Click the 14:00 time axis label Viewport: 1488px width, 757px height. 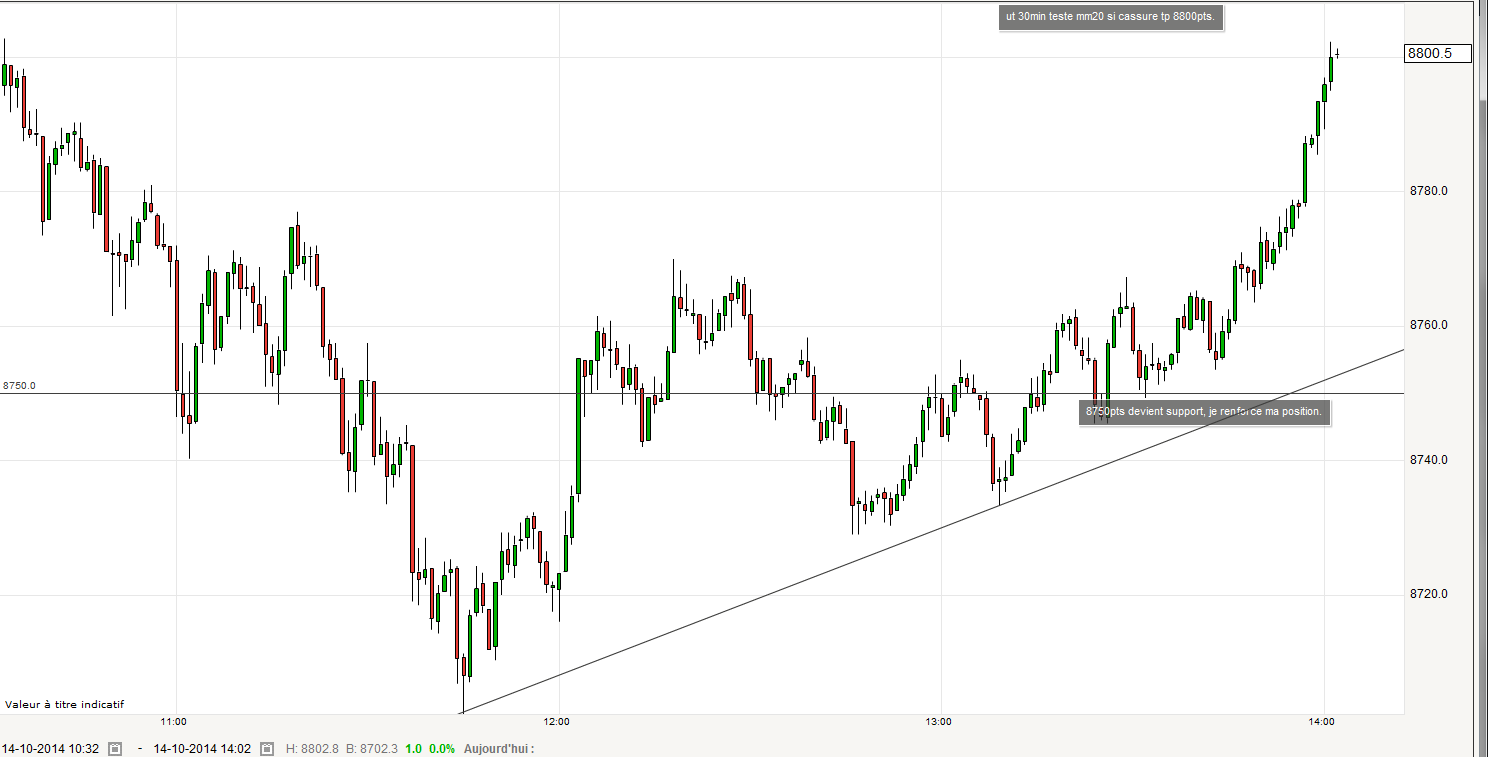tap(1323, 721)
